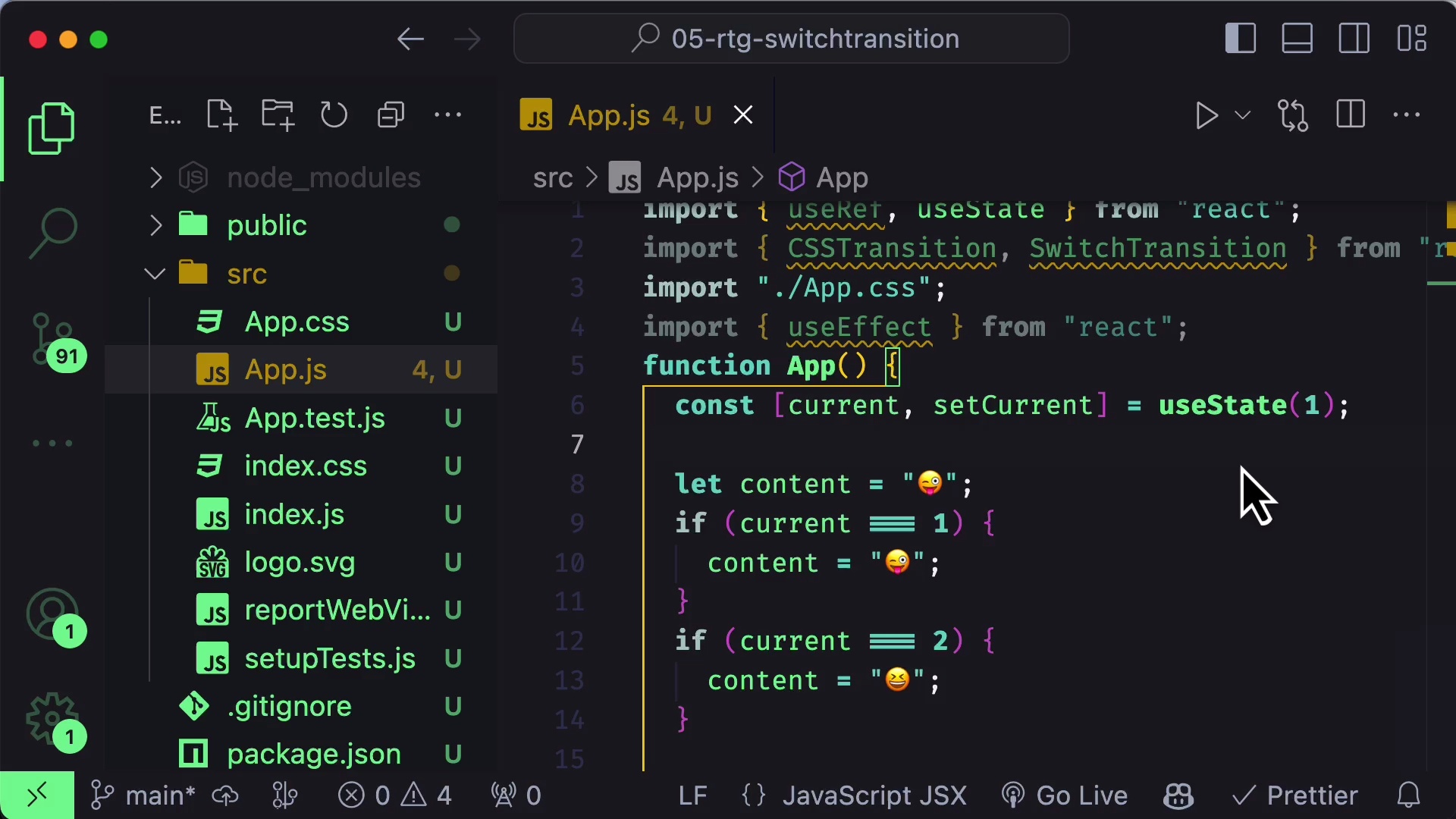Create a new file with the Explorer icon

click(221, 115)
